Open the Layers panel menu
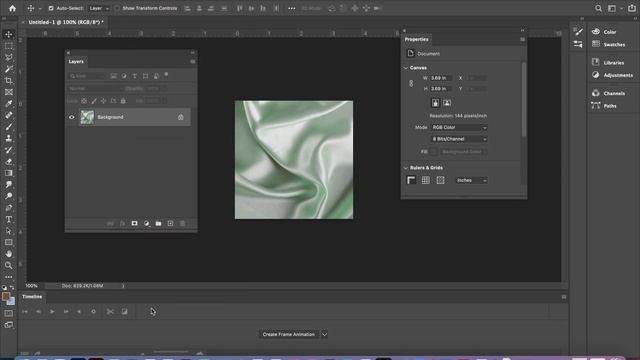The image size is (640, 360). pyautogui.click(x=193, y=62)
